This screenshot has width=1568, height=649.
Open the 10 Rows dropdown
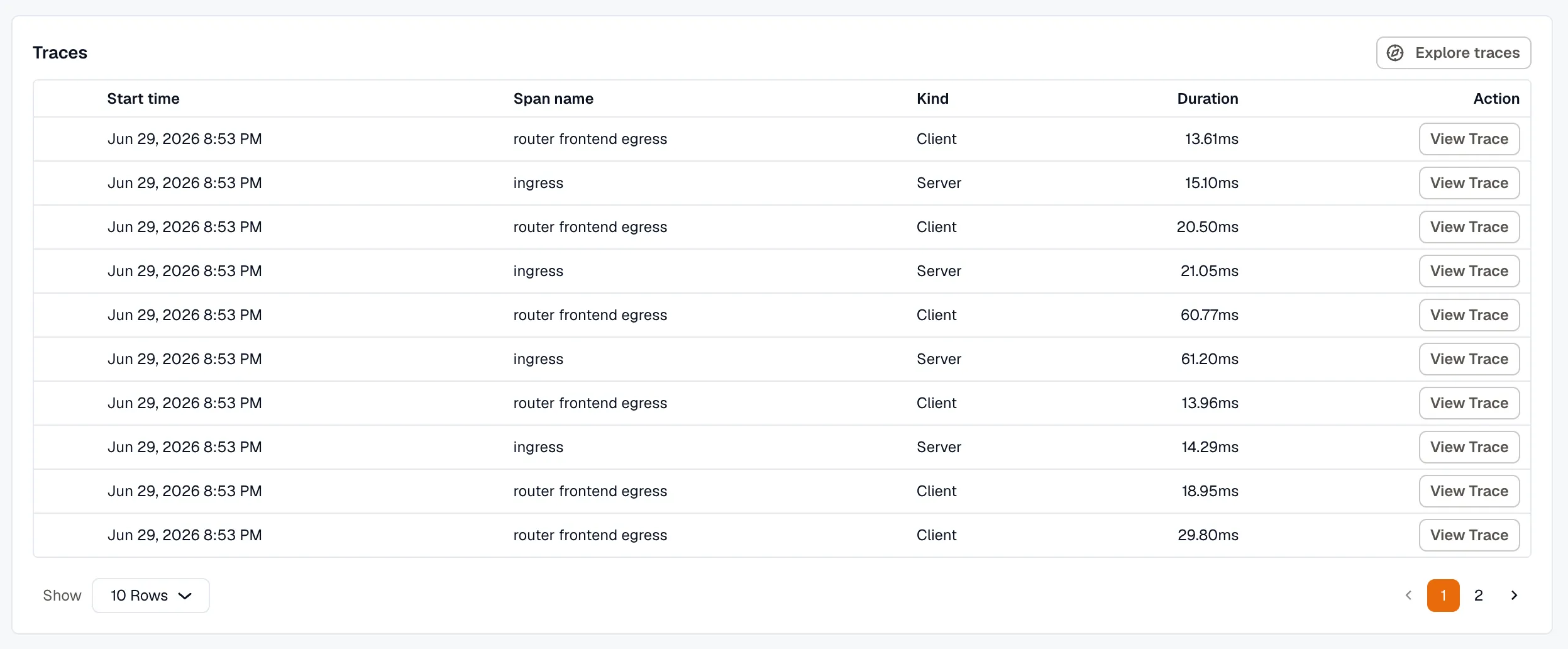click(x=151, y=596)
